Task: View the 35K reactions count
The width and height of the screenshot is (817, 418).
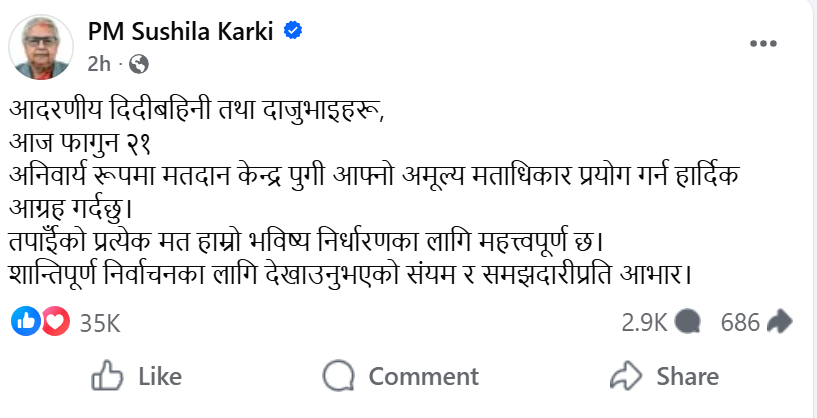Action: (99, 322)
